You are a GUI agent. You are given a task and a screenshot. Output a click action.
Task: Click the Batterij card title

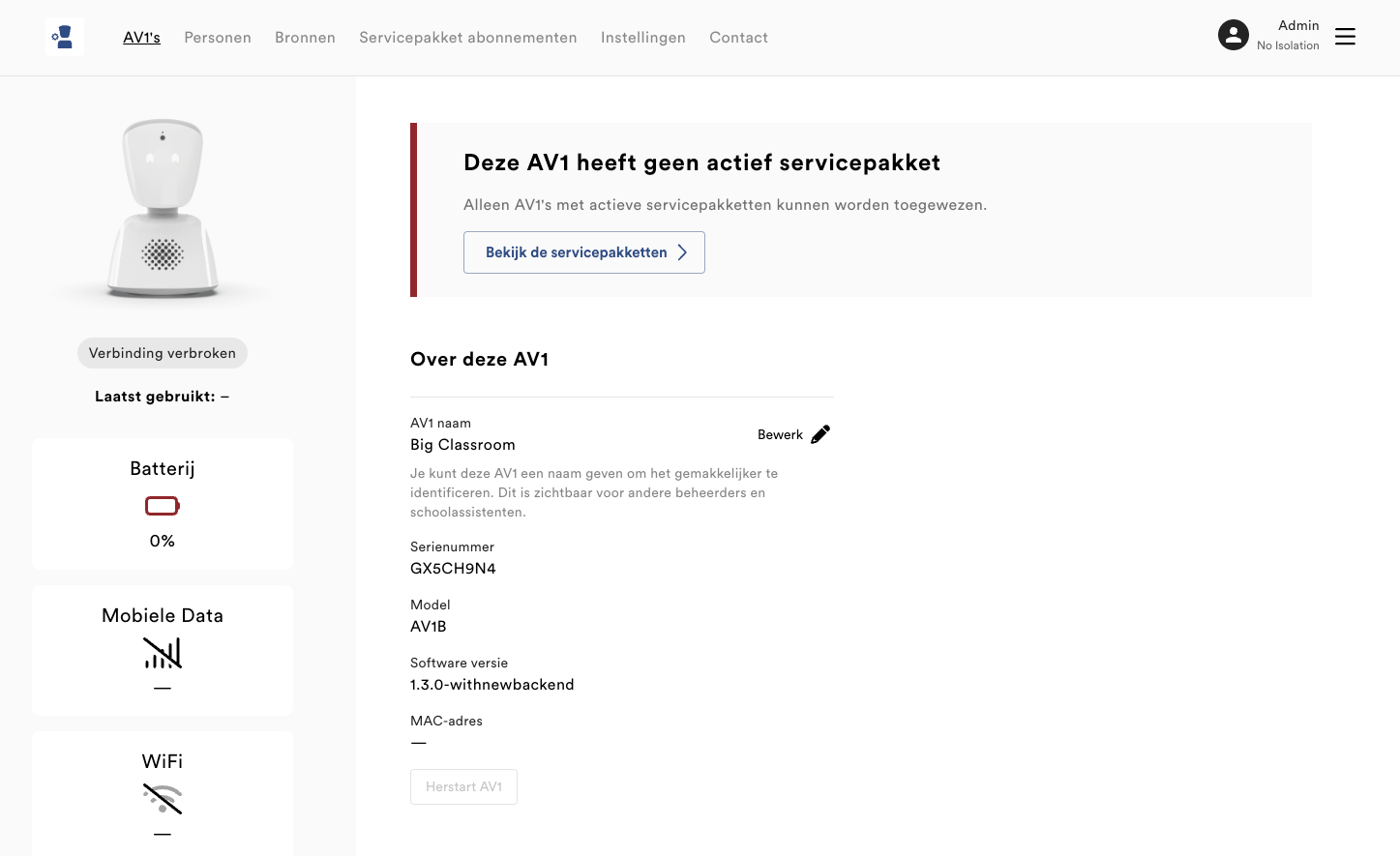[163, 469]
